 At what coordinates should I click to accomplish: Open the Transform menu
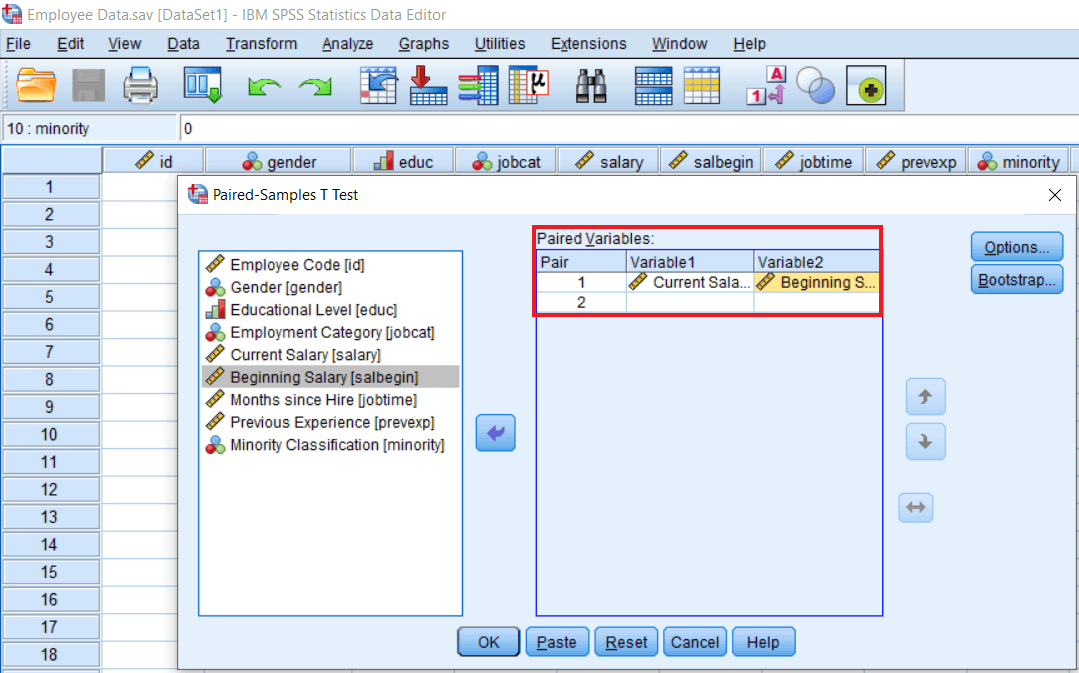pyautogui.click(x=261, y=44)
